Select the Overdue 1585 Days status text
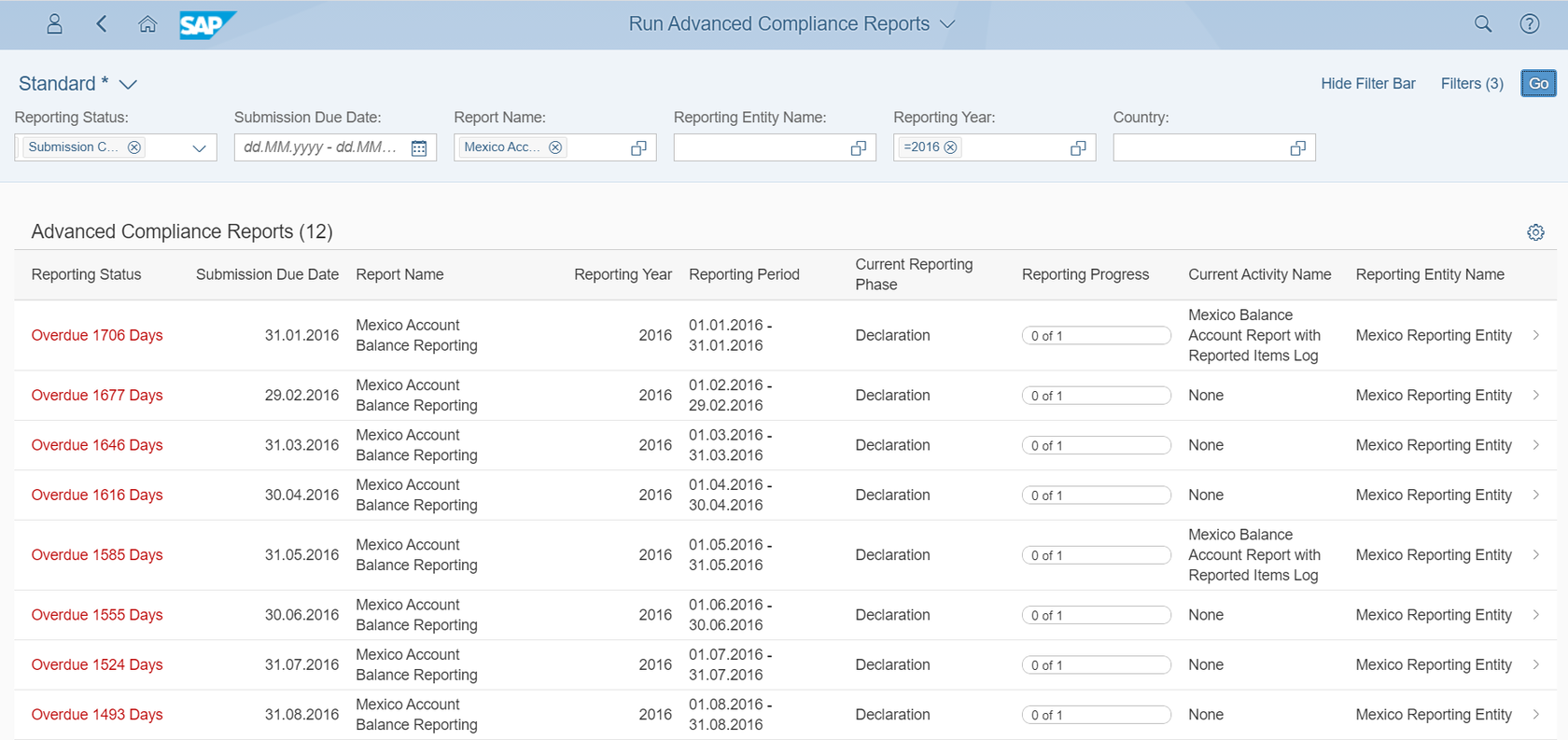Screen dimensions: 1568x740 click(97, 554)
